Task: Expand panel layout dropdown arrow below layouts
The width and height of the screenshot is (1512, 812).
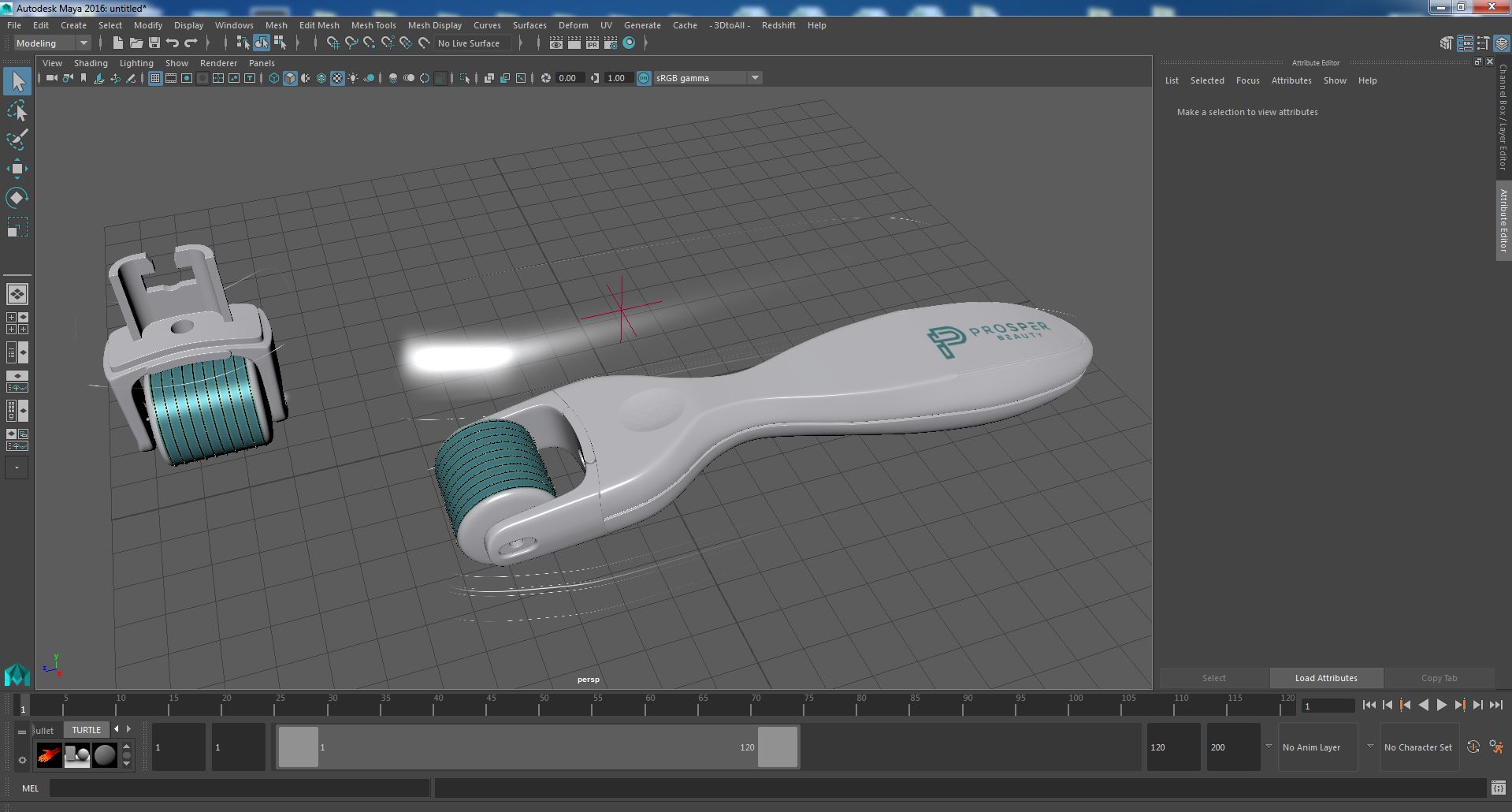Action: [17, 467]
